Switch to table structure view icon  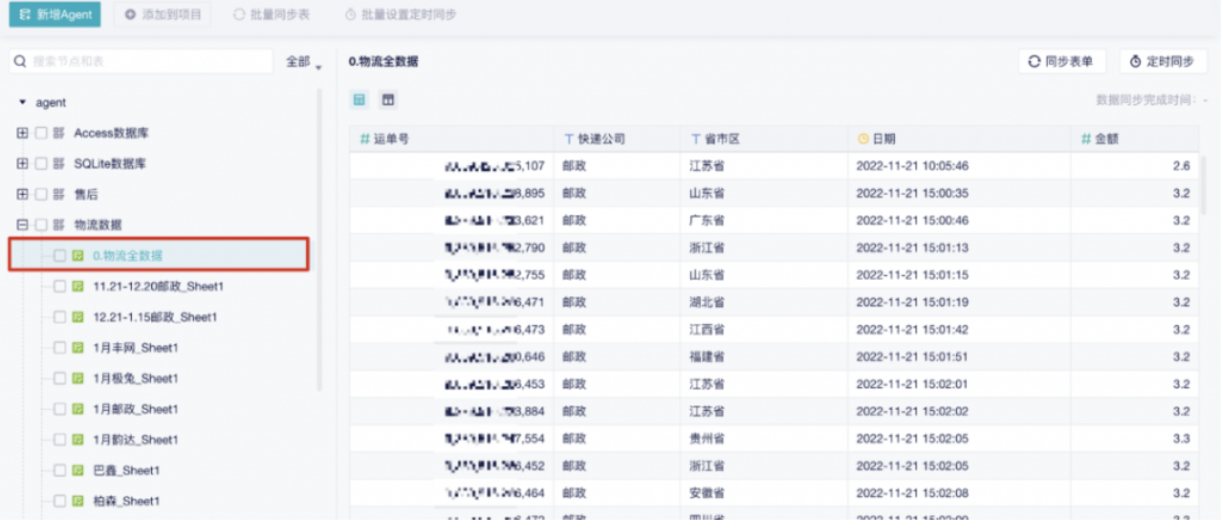[x=388, y=100]
